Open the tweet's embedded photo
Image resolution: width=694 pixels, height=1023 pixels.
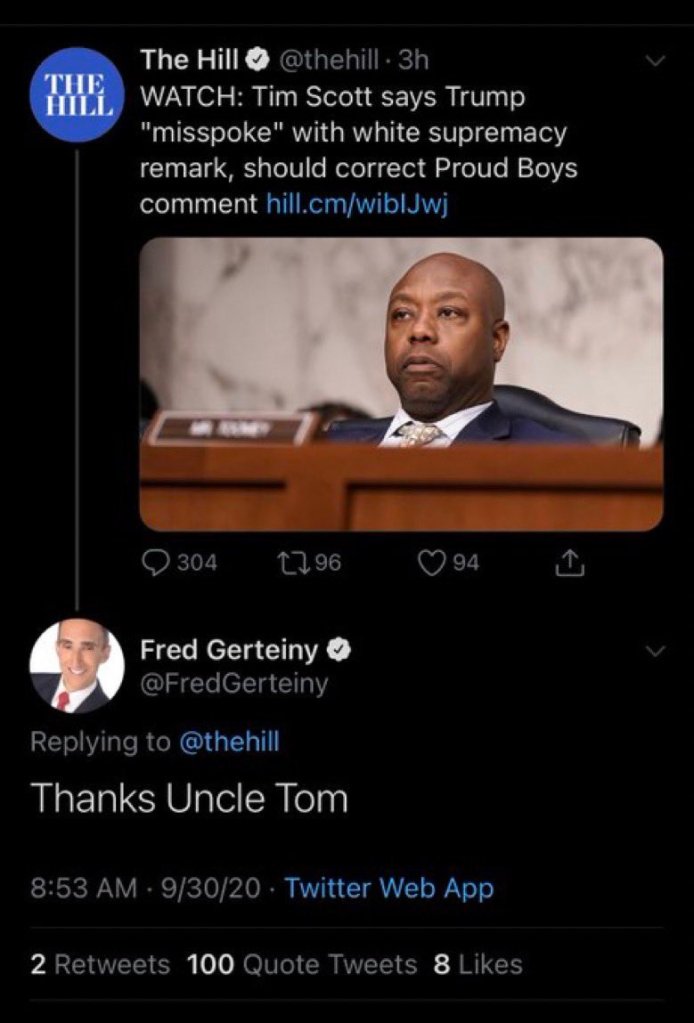401,383
